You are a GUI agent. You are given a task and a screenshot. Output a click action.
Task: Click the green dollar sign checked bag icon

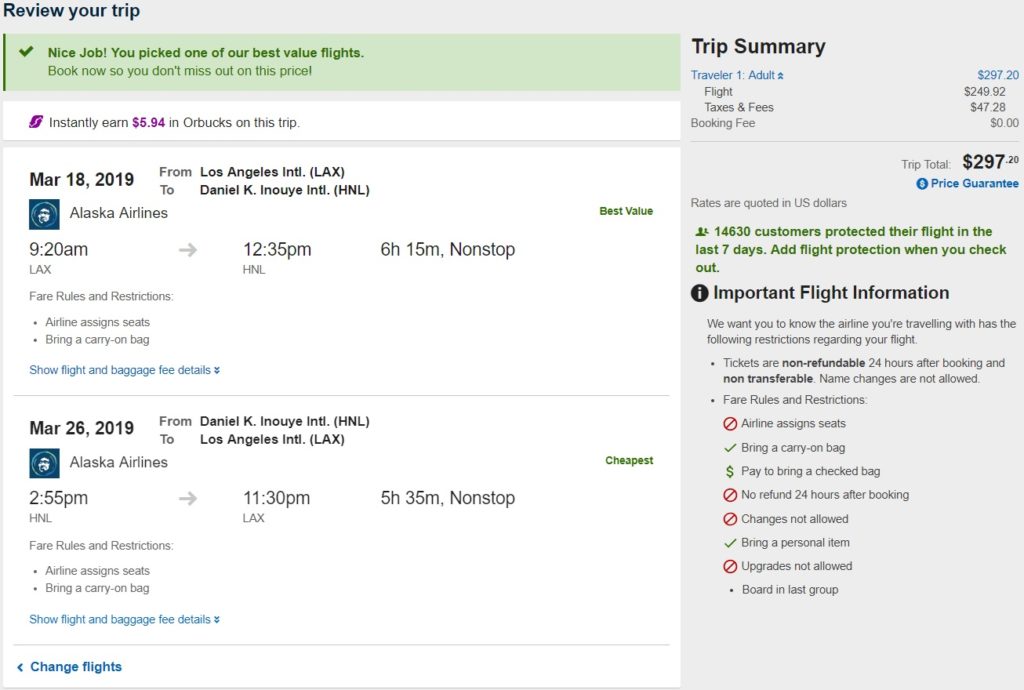(x=730, y=471)
